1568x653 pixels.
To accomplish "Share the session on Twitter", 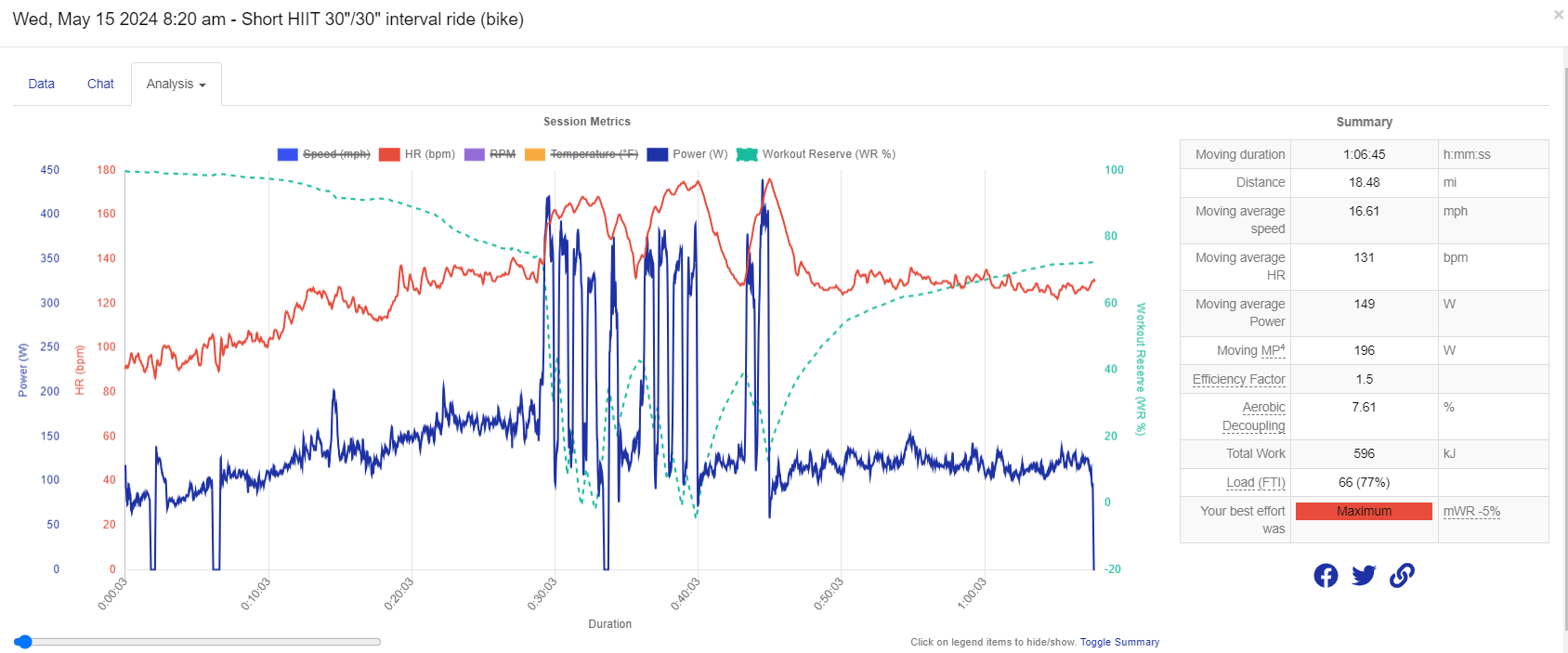I will (x=1364, y=576).
